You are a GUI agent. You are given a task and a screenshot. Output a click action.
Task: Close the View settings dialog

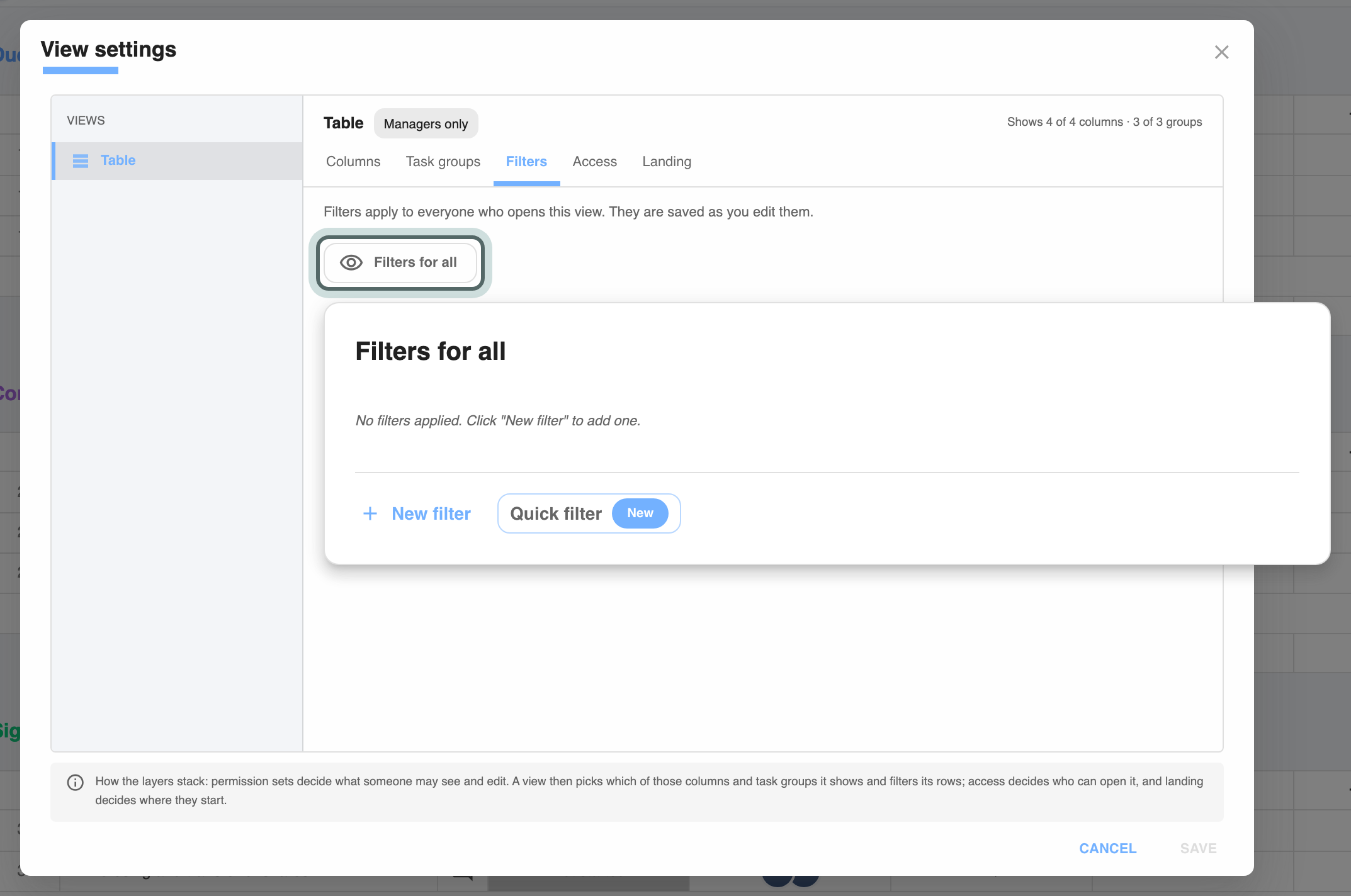(1221, 52)
